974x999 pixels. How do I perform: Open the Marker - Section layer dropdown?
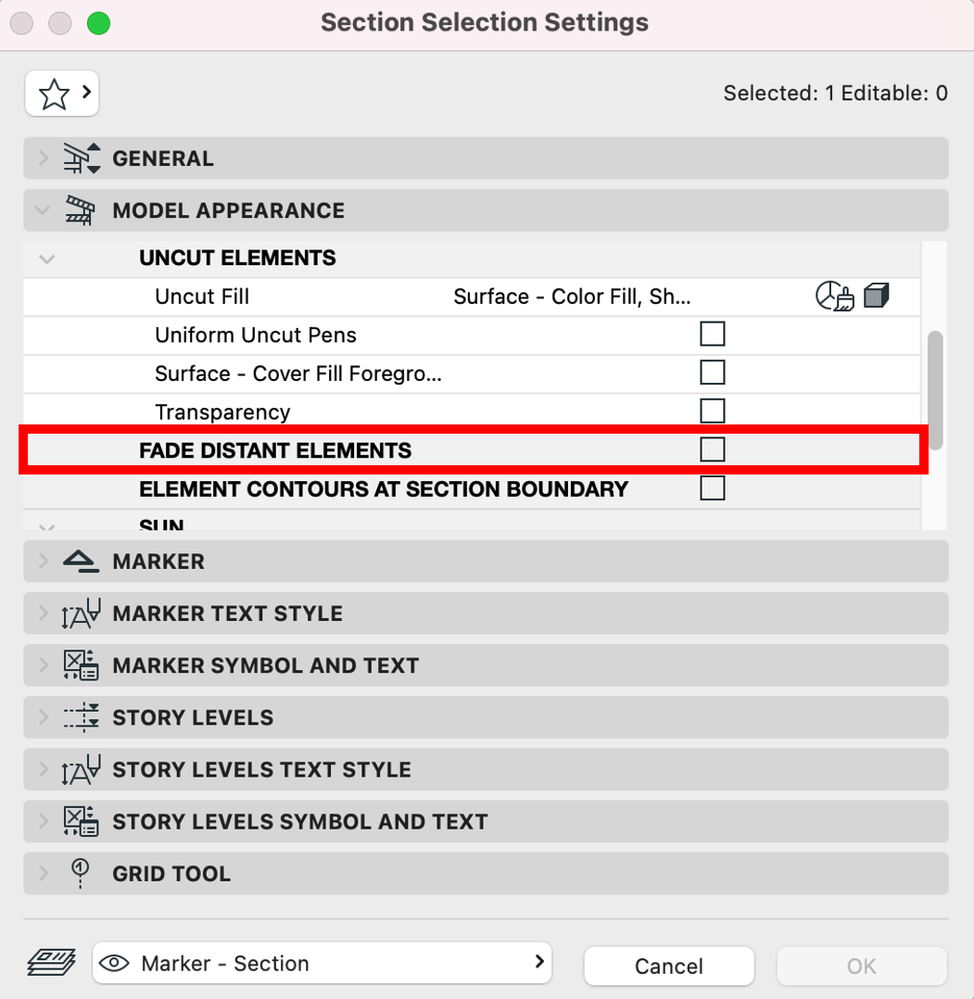pyautogui.click(x=322, y=963)
